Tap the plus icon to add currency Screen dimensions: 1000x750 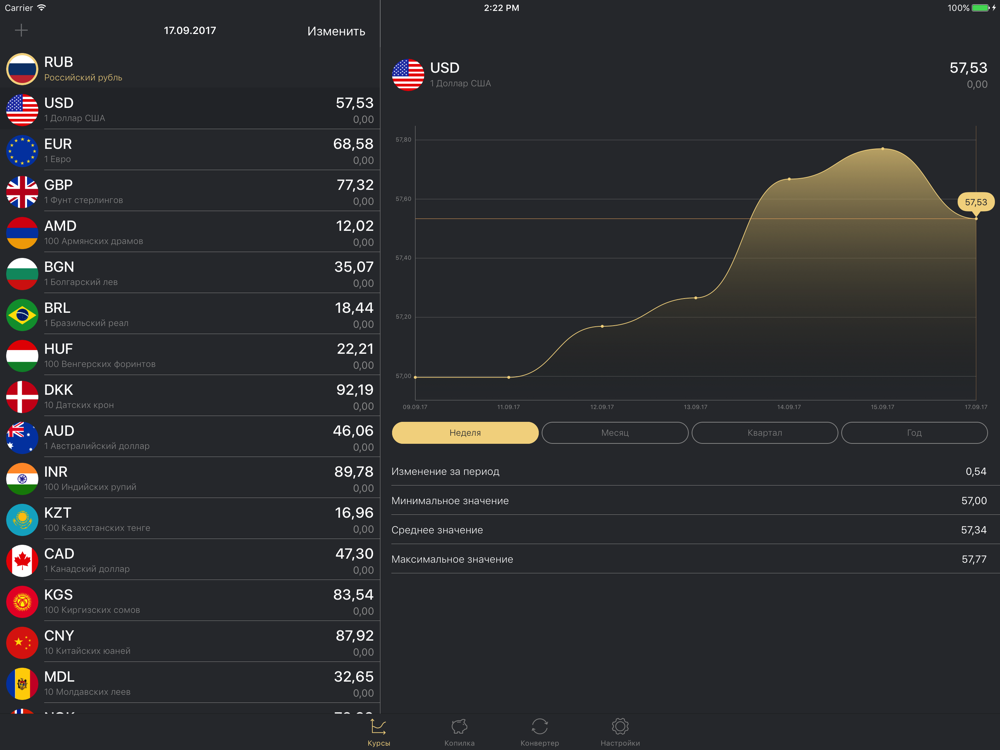coord(21,30)
